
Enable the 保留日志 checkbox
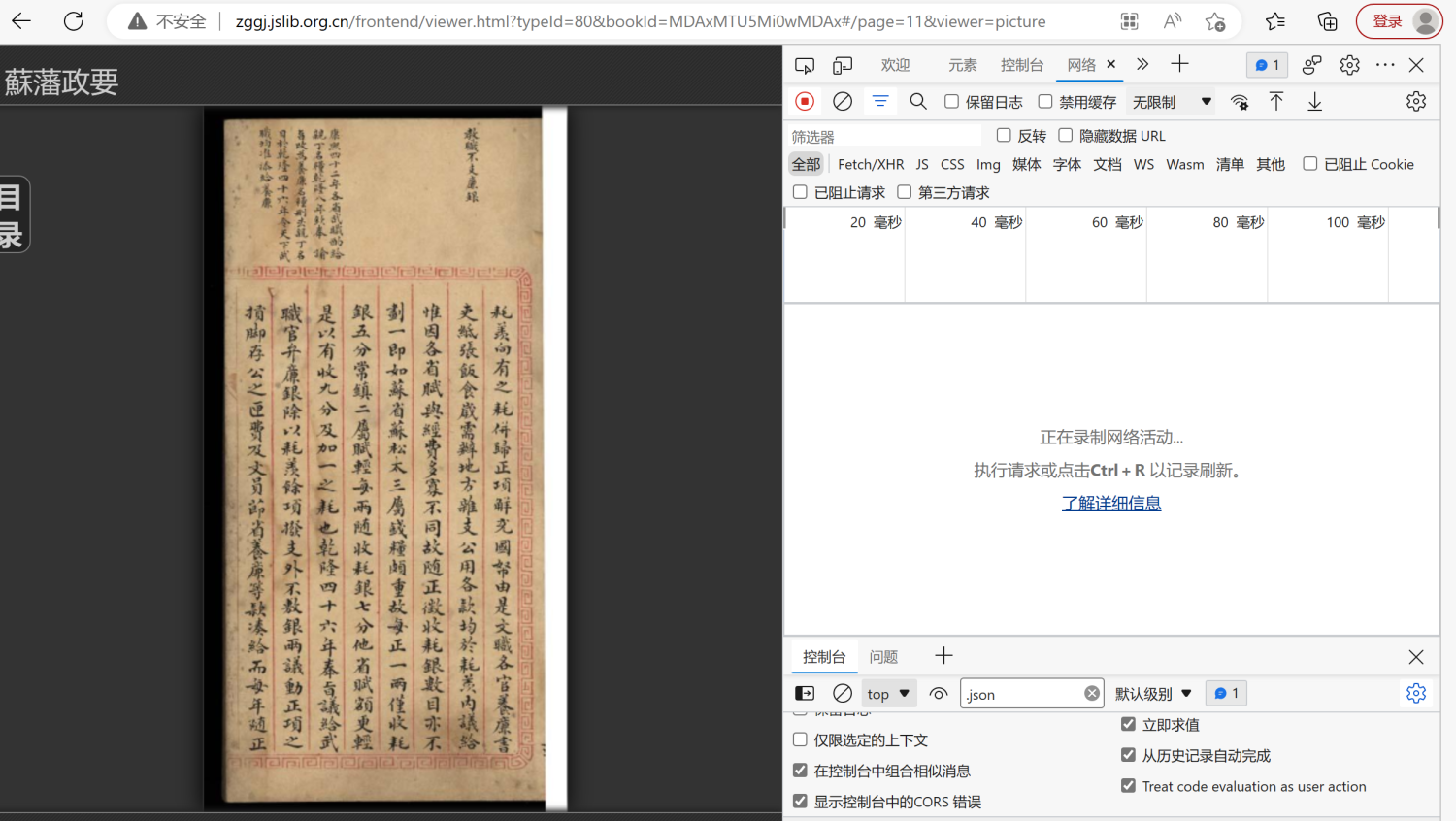click(952, 101)
